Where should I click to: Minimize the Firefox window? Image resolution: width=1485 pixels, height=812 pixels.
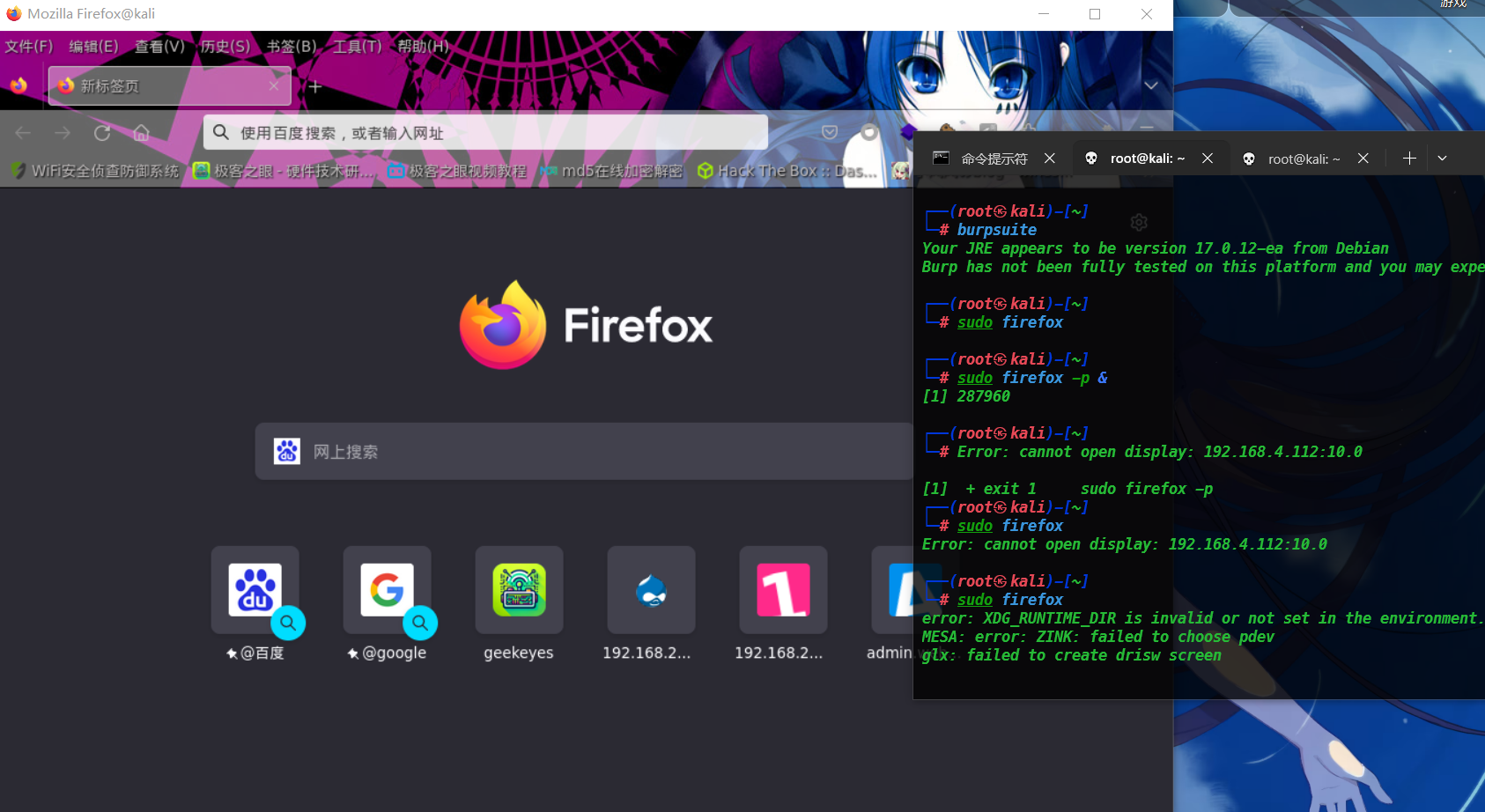[x=1044, y=14]
